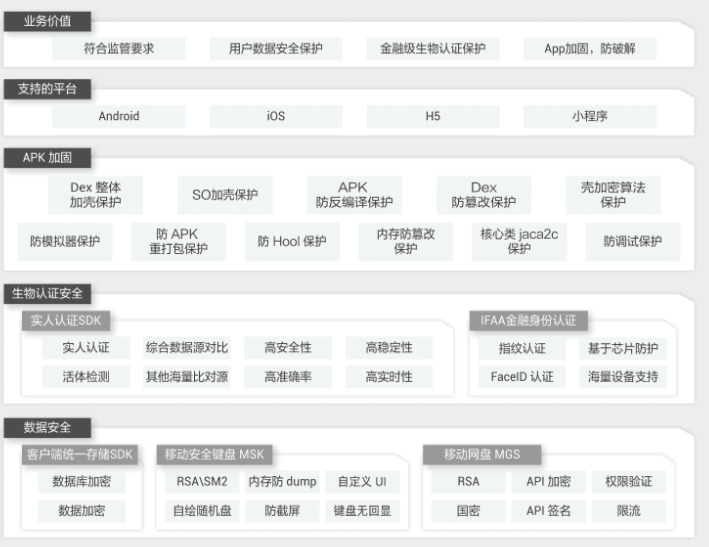The image size is (709, 547).
Task: Select 金融级生物认证保护 box
Action: click(433, 49)
